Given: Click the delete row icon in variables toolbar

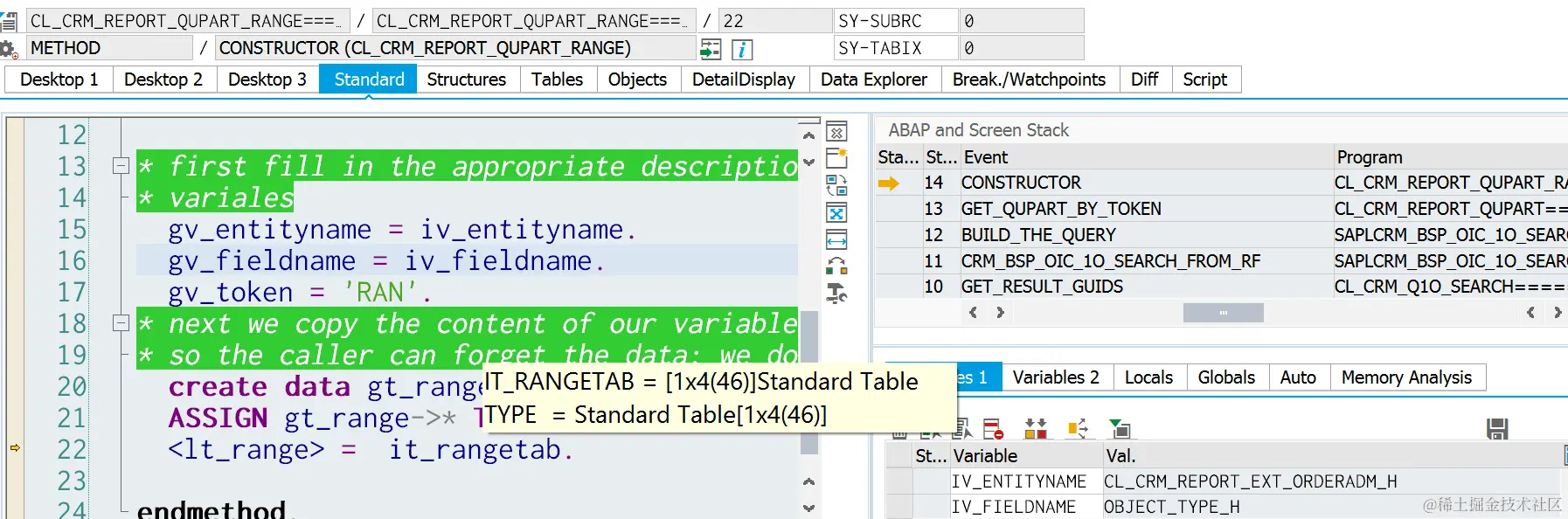Looking at the screenshot, I should (x=993, y=429).
